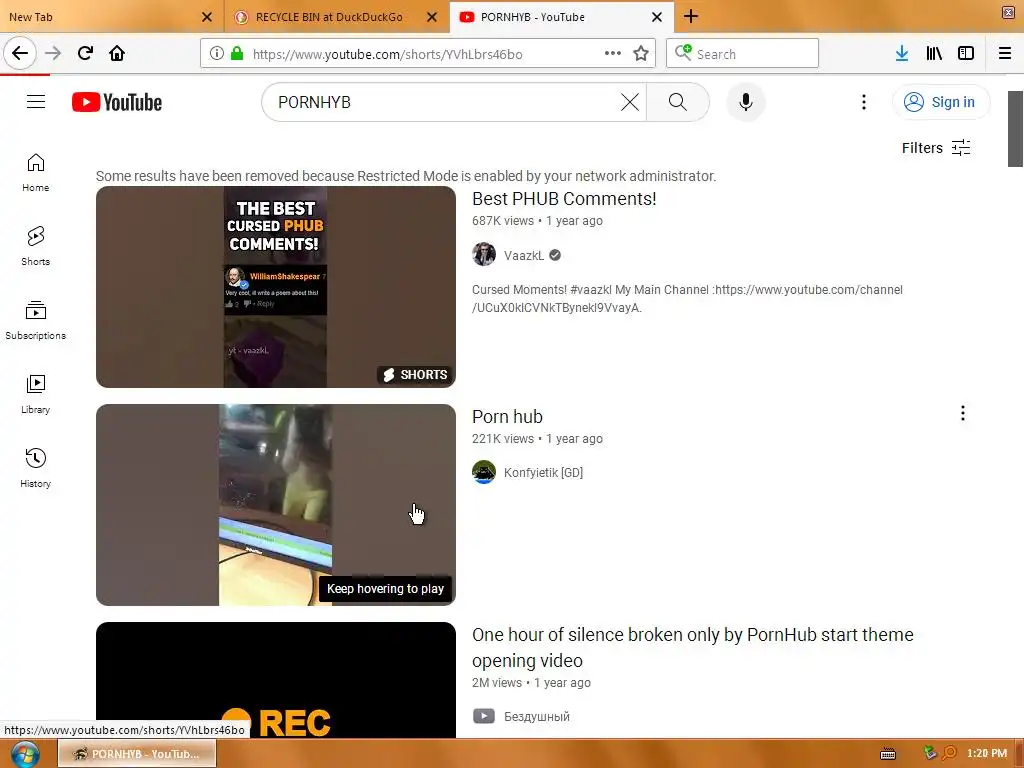Clear the YouTube search query

(630, 102)
